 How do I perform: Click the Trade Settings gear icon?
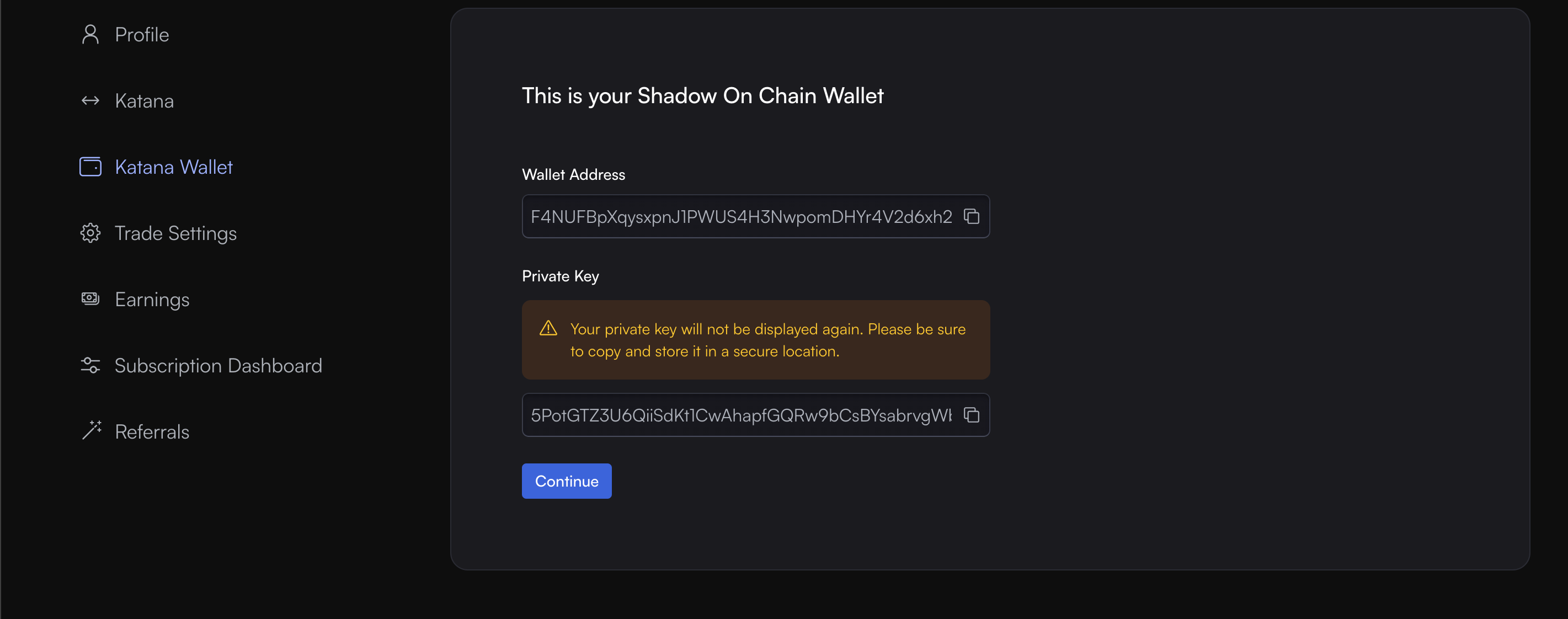(90, 233)
